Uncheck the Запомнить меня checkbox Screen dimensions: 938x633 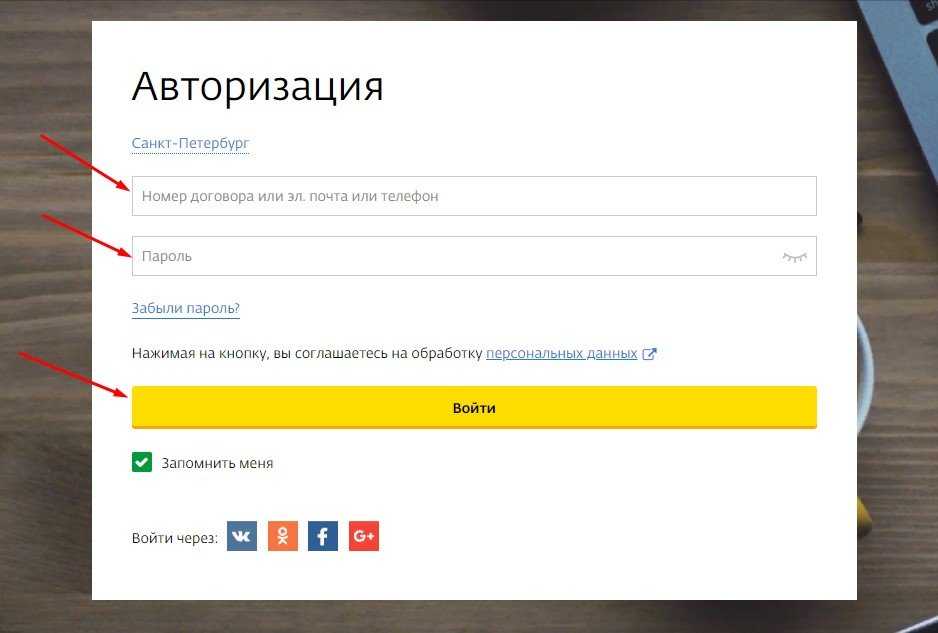[x=142, y=463]
